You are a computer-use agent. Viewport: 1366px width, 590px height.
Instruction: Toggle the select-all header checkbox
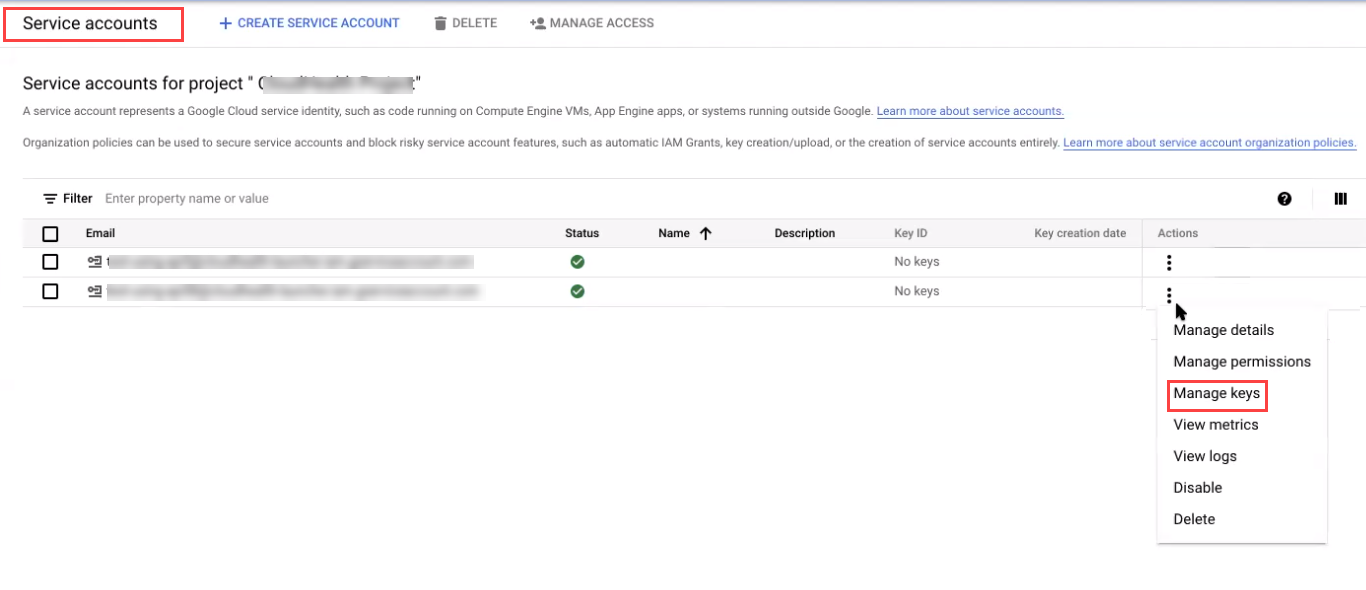pos(50,234)
